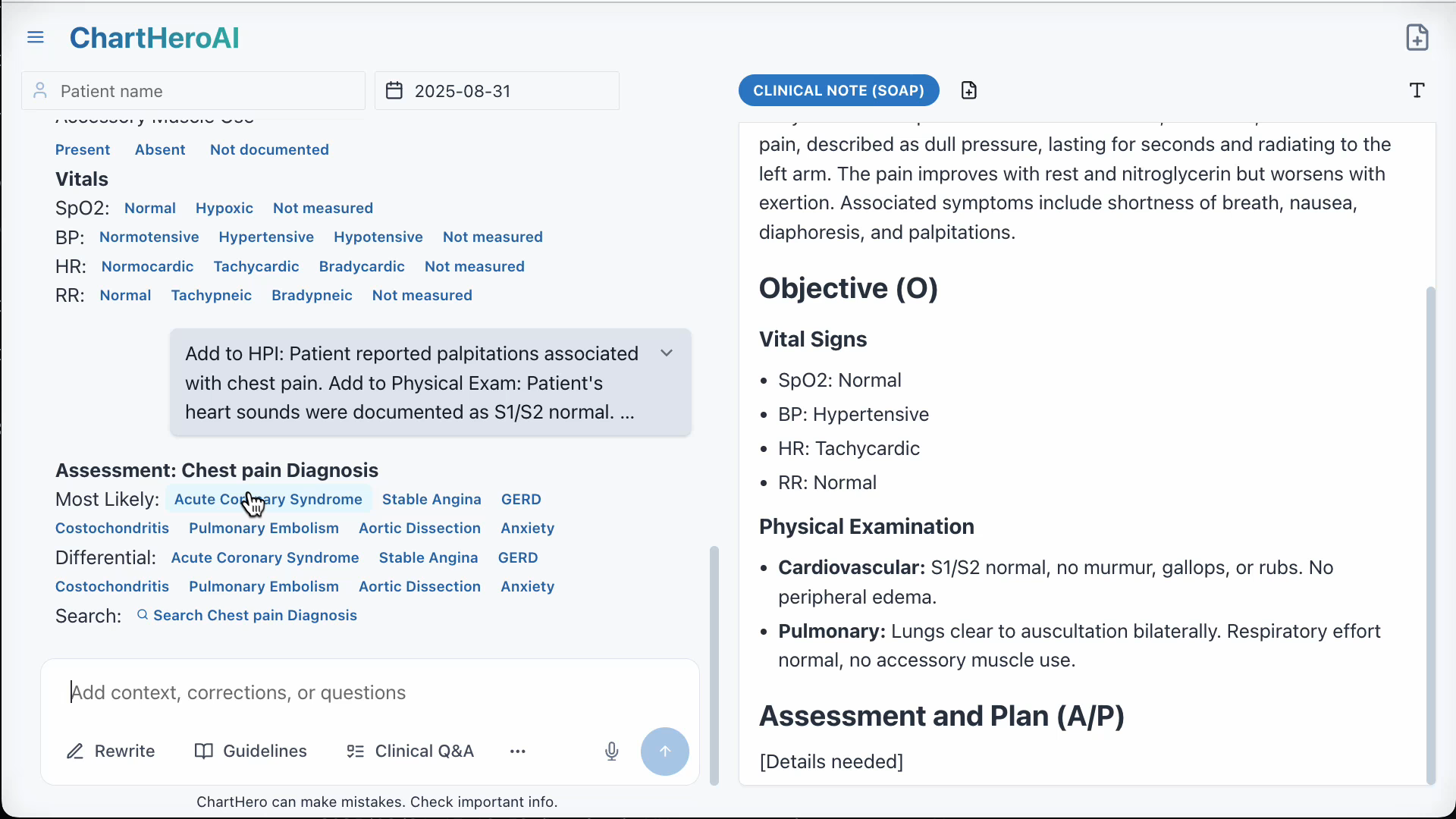Start voice dictation with the microphone icon
The width and height of the screenshot is (1456, 819).
[x=612, y=752]
